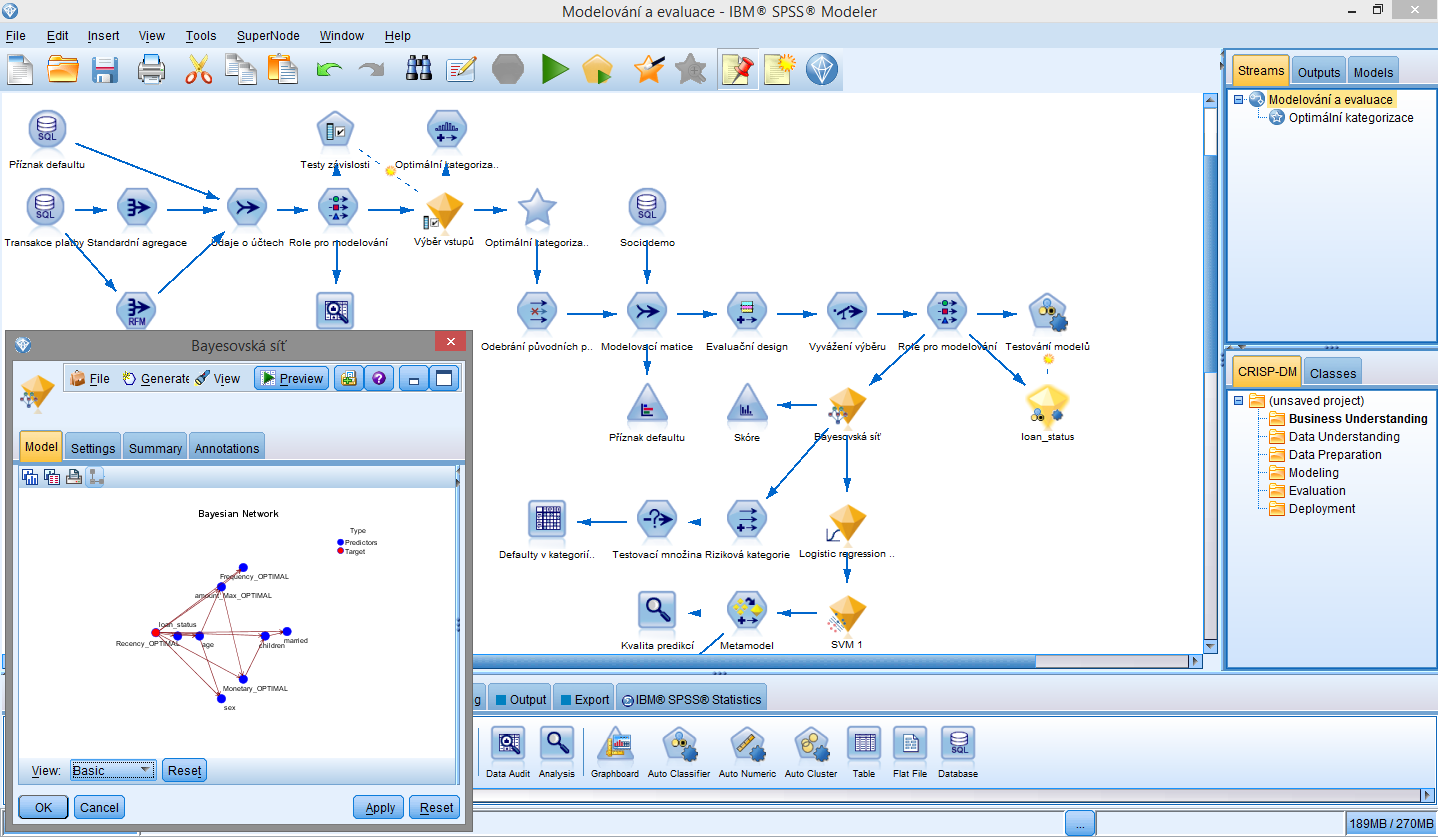Select the RFM node on the canvas
1438x838 pixels.
pos(137,309)
